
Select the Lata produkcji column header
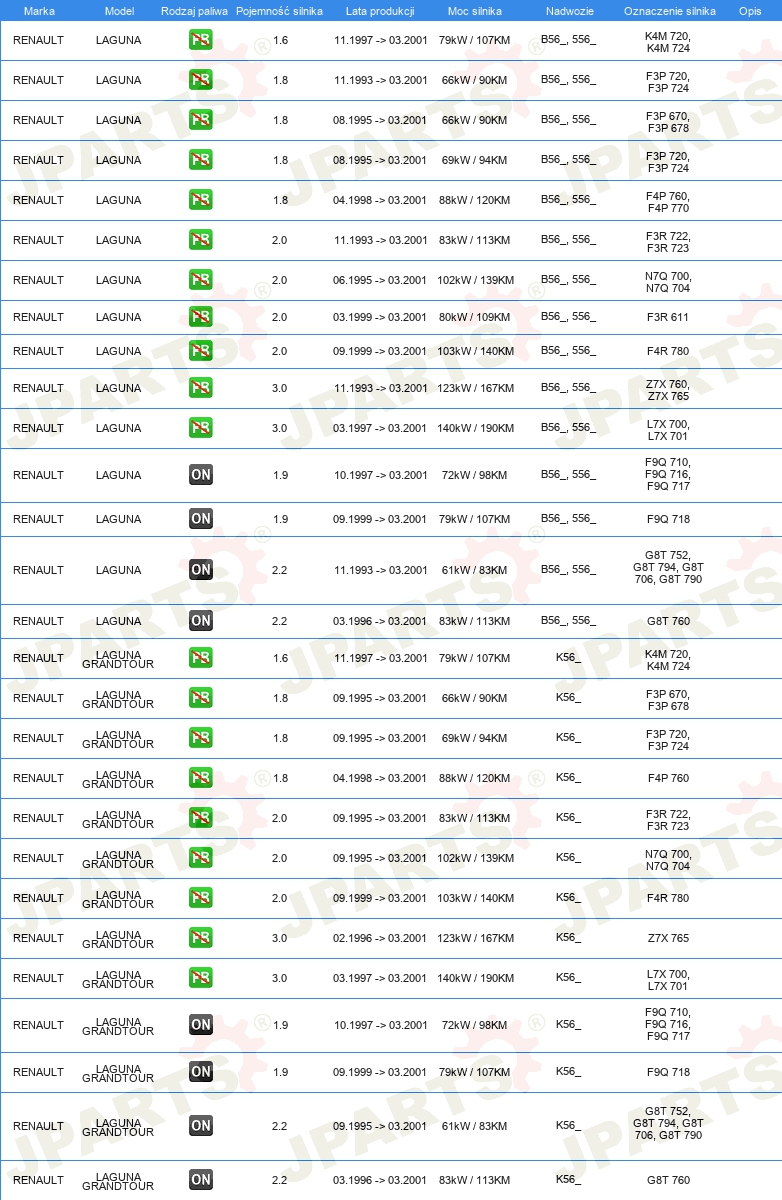pyautogui.click(x=380, y=11)
